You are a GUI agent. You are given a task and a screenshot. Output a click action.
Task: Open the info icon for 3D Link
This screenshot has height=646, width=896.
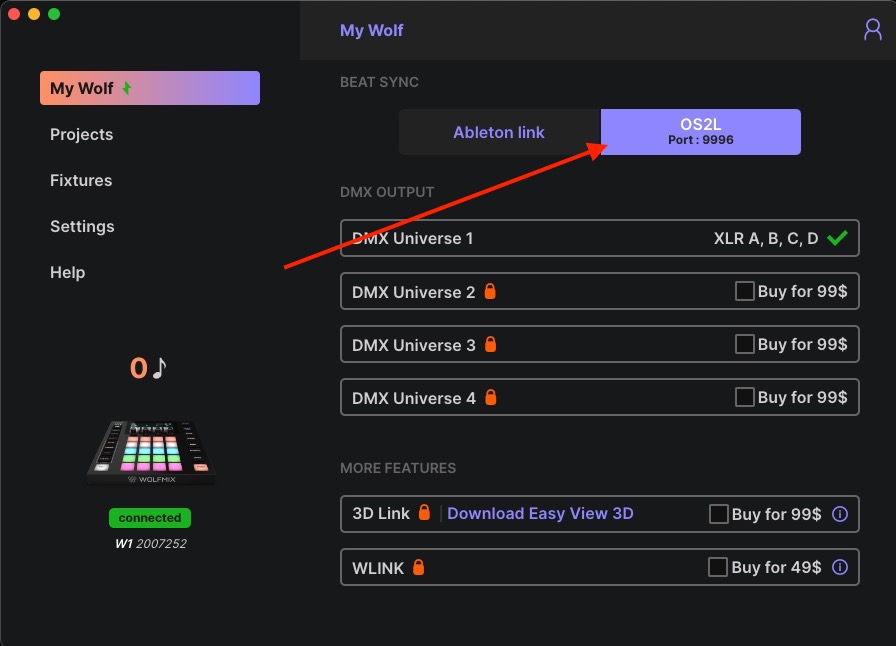[x=839, y=514]
